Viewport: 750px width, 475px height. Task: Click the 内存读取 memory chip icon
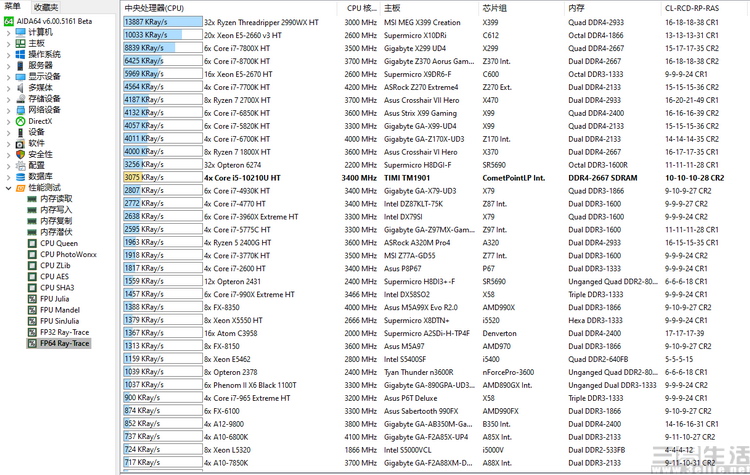click(x=32, y=199)
